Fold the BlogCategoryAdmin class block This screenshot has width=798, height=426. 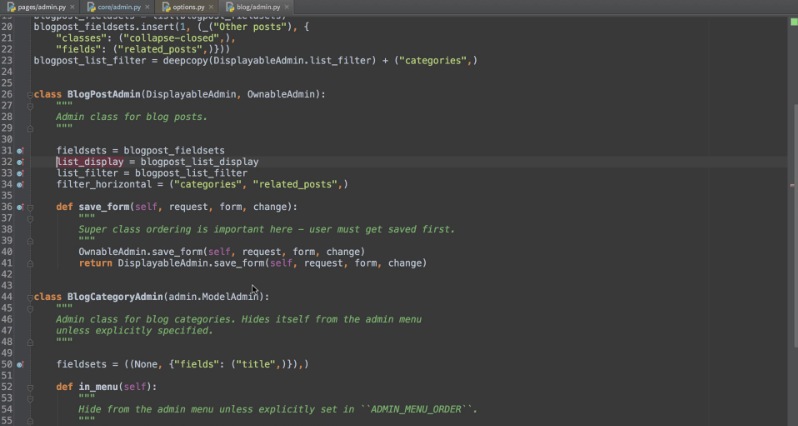(30, 297)
